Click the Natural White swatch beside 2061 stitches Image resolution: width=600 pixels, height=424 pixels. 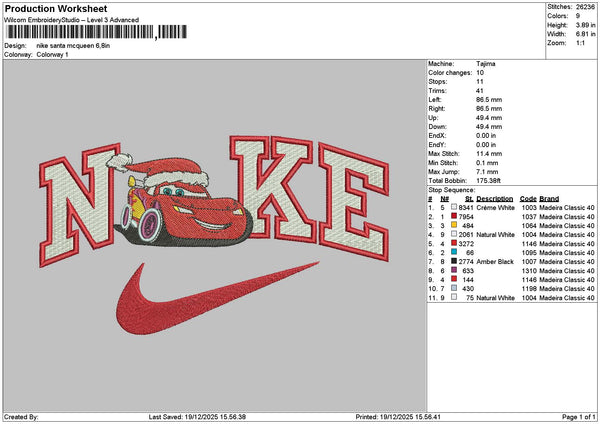(454, 234)
